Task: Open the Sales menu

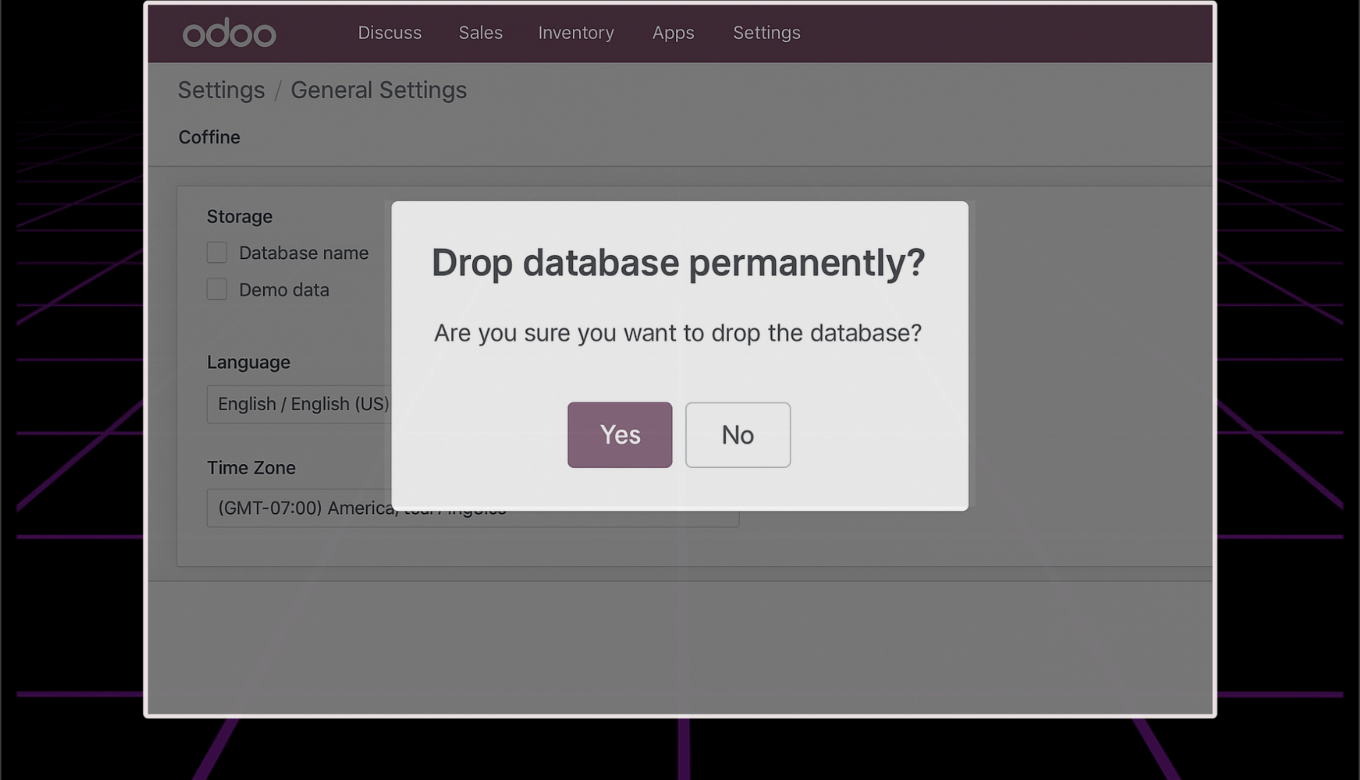Action: tap(481, 33)
